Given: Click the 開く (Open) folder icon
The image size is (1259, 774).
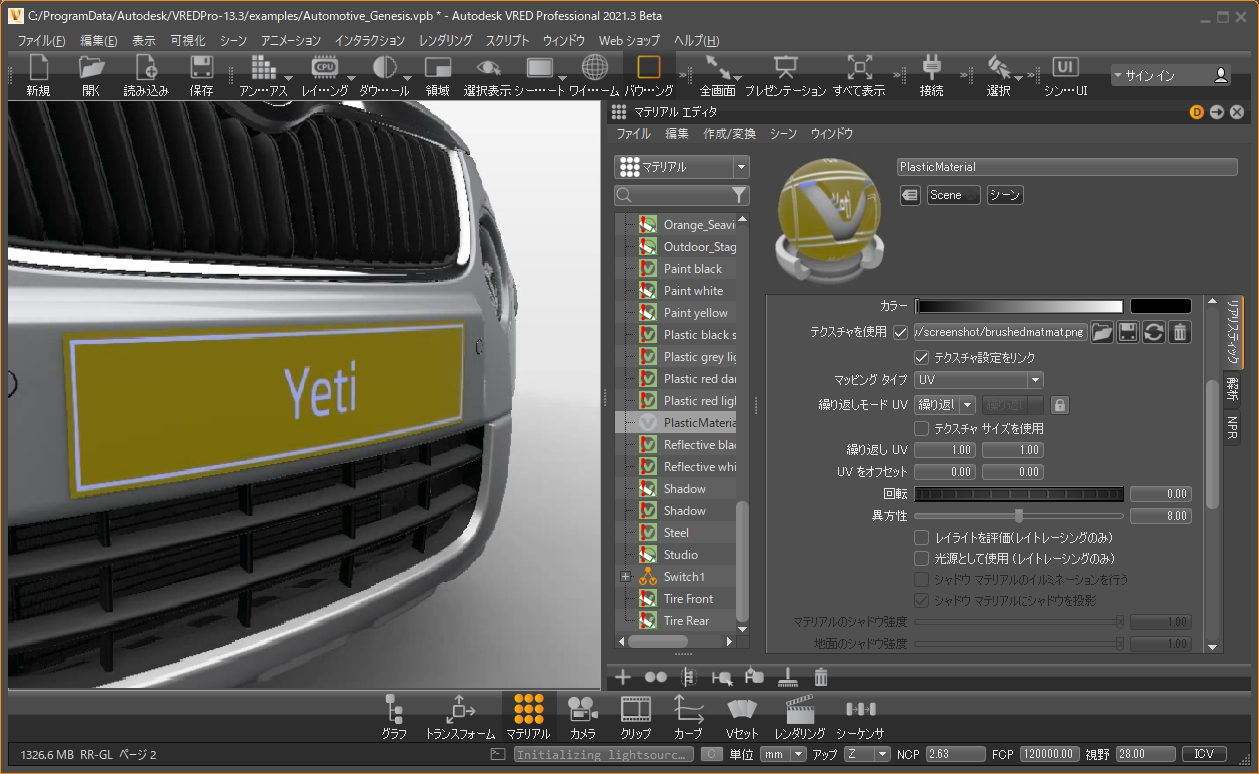Looking at the screenshot, I should coord(92,68).
